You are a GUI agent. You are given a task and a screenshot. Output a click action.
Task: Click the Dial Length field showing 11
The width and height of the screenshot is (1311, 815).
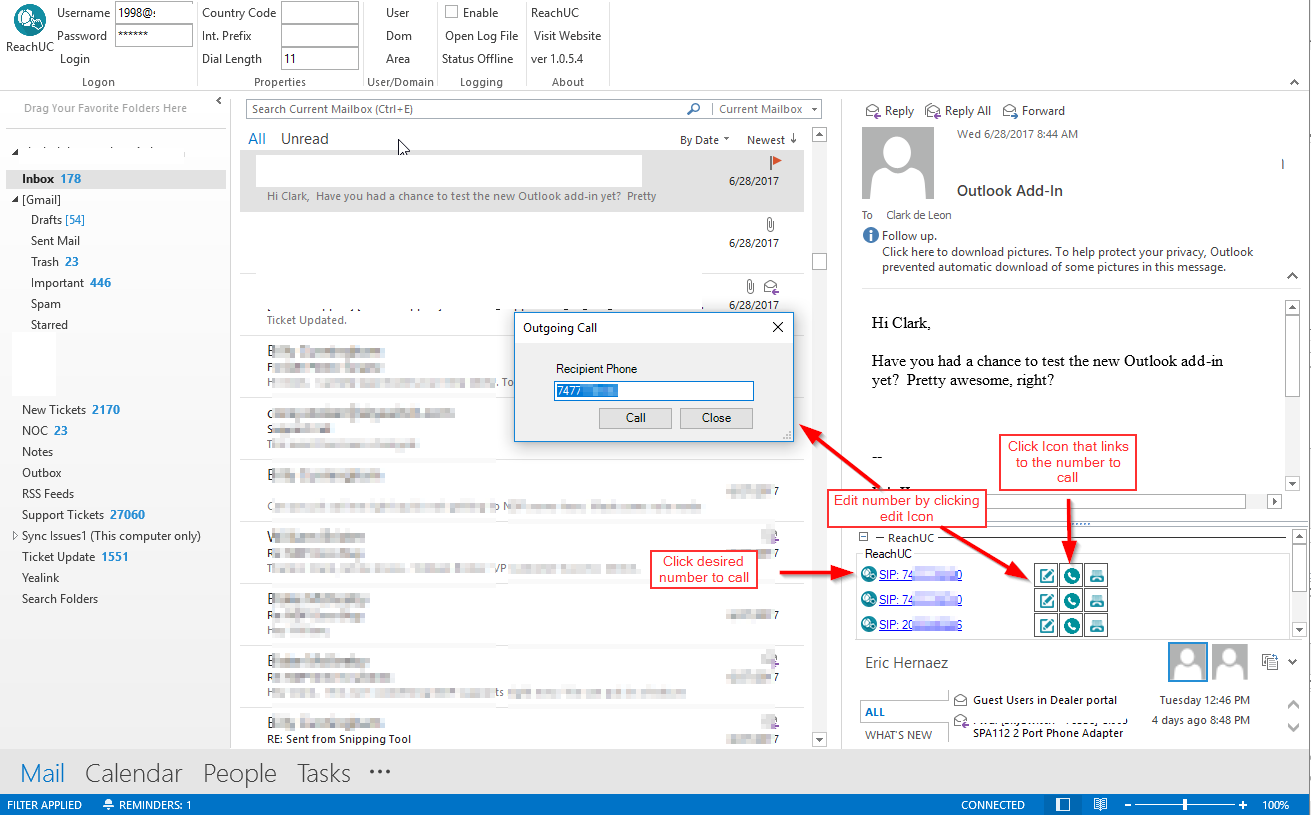coord(320,59)
